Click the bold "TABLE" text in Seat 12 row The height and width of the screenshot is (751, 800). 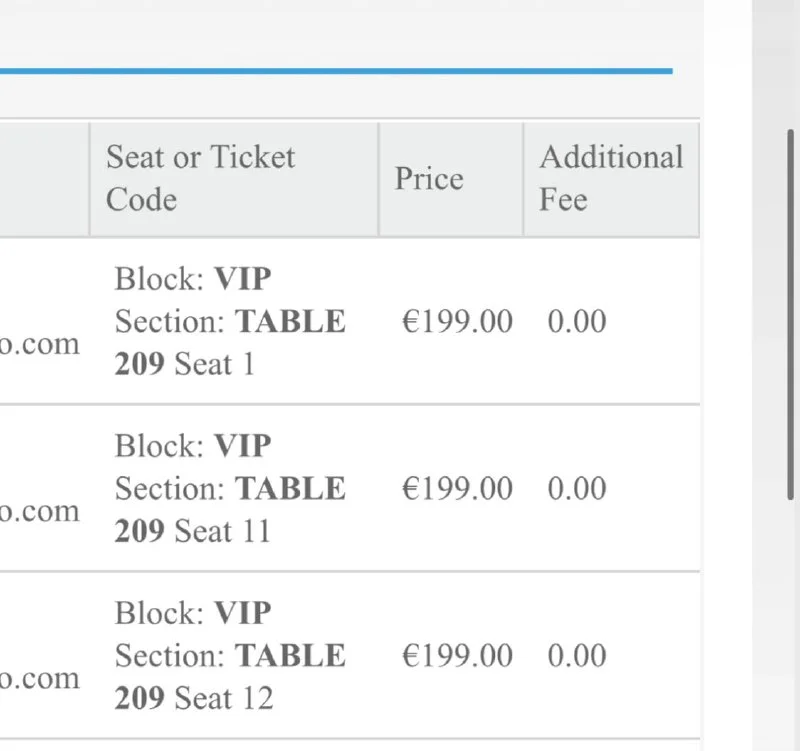[x=290, y=656]
